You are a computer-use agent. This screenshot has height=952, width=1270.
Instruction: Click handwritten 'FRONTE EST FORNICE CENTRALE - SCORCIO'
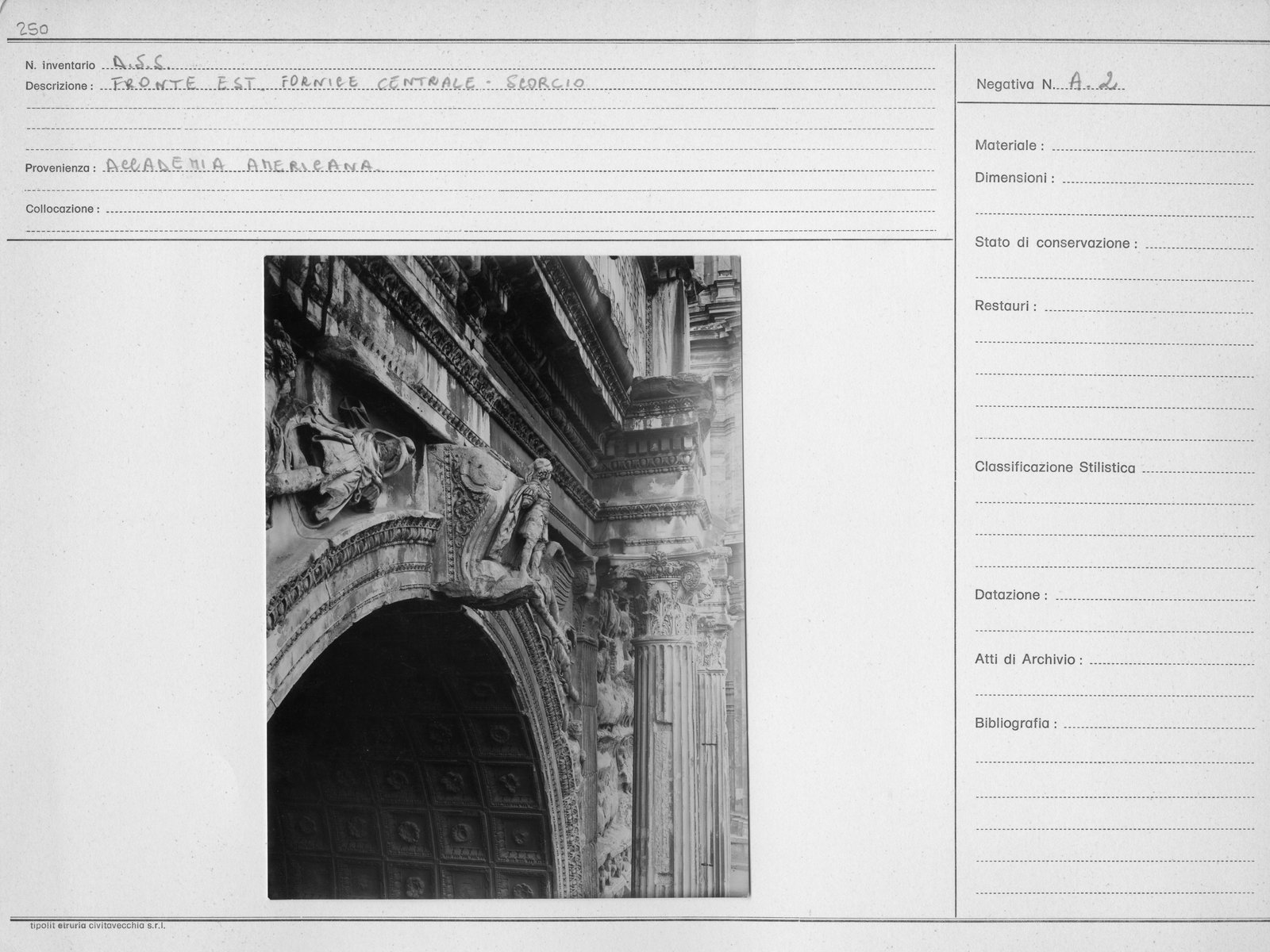348,83
